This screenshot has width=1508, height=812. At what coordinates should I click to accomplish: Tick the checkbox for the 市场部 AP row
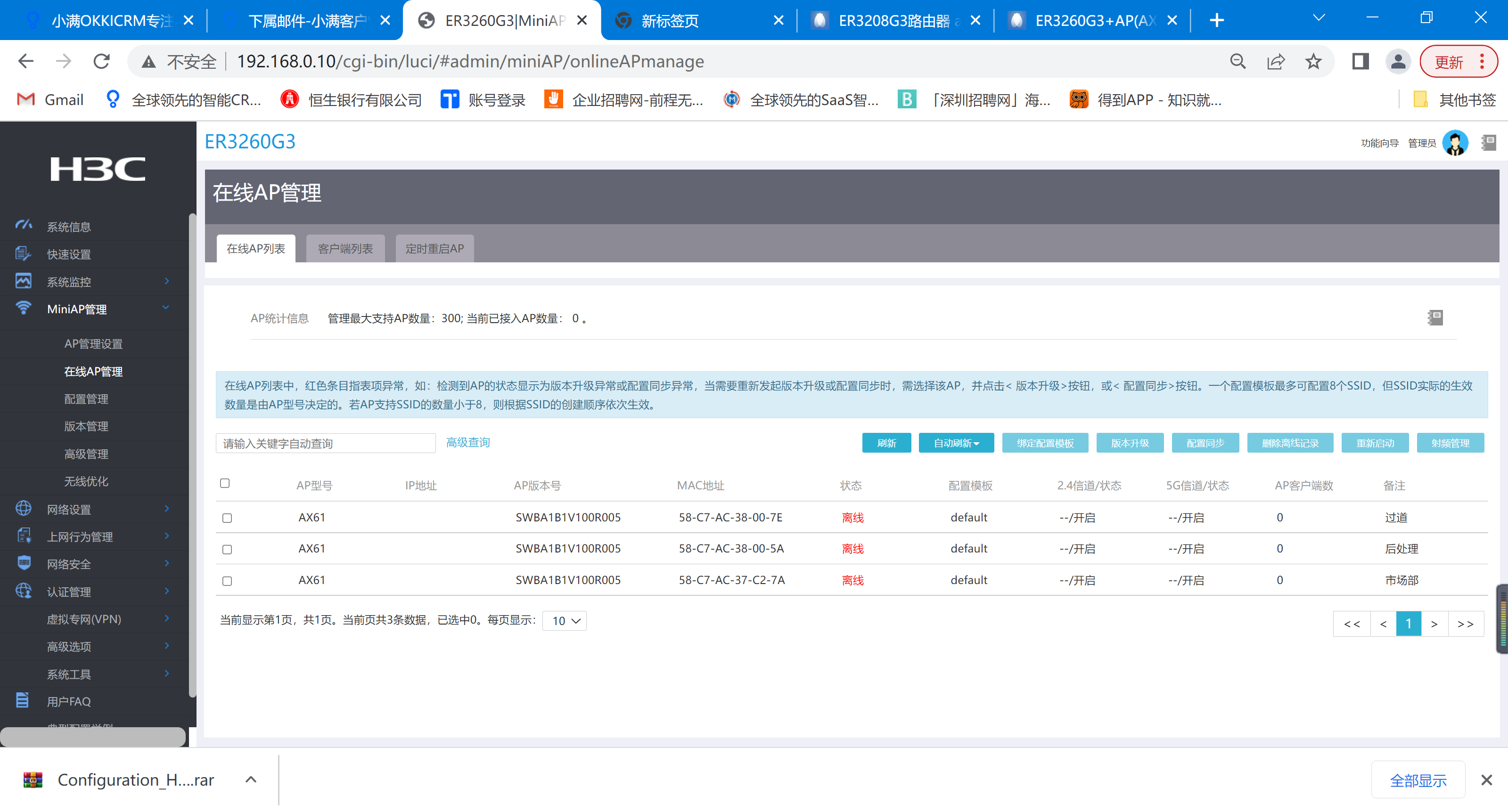tap(227, 581)
